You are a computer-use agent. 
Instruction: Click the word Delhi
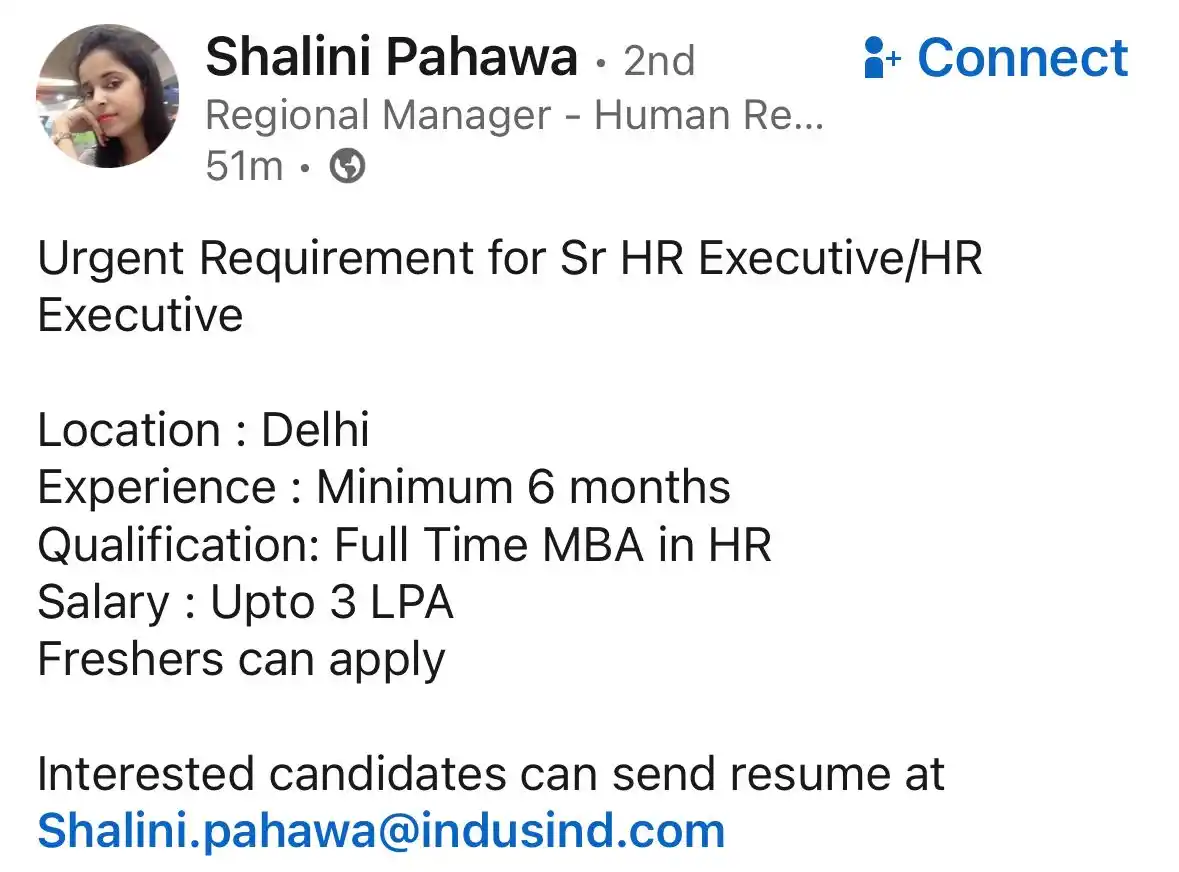315,430
